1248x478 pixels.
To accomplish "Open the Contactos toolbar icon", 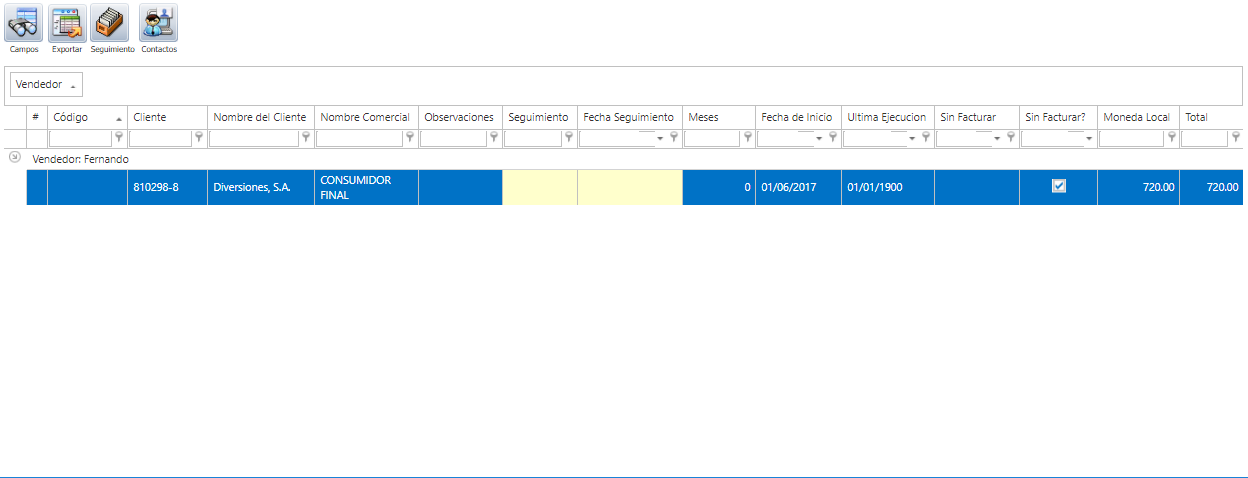I will pos(158,23).
